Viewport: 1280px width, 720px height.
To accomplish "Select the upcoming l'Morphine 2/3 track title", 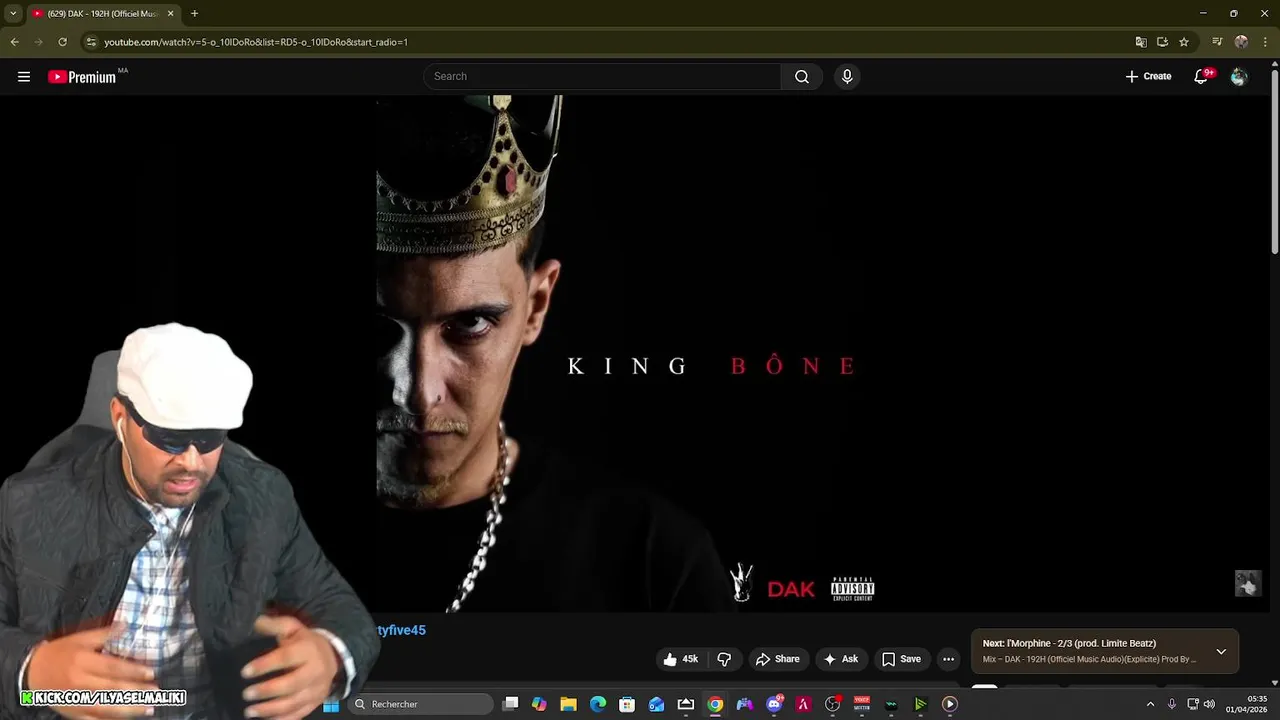I will pyautogui.click(x=1069, y=643).
